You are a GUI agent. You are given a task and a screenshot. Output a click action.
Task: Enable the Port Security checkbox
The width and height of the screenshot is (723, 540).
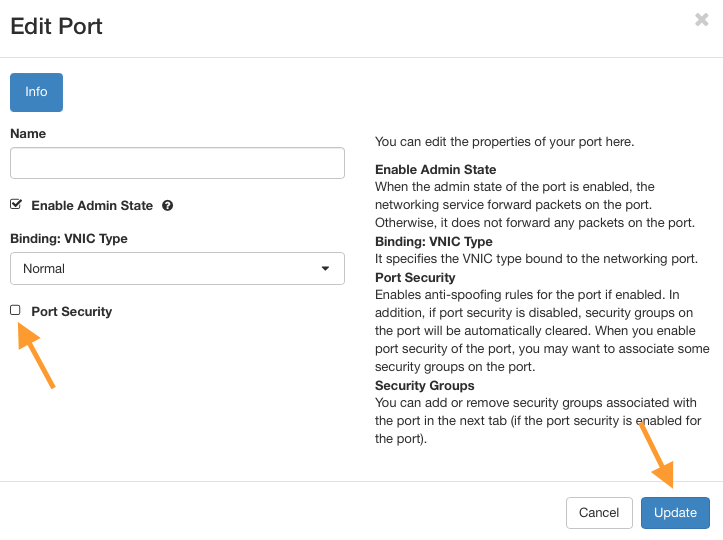pos(15,310)
